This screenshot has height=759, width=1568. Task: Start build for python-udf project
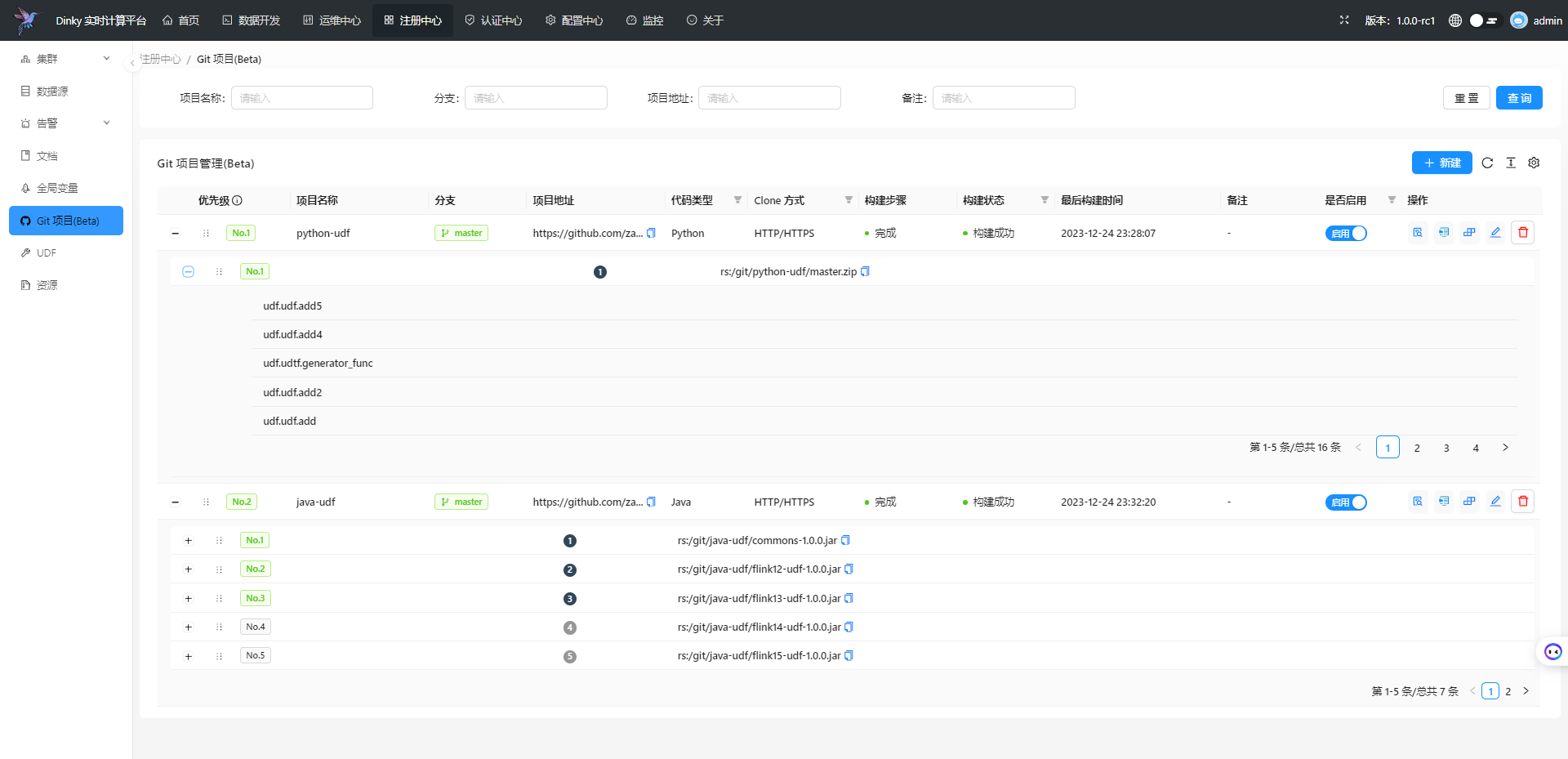(x=1469, y=233)
